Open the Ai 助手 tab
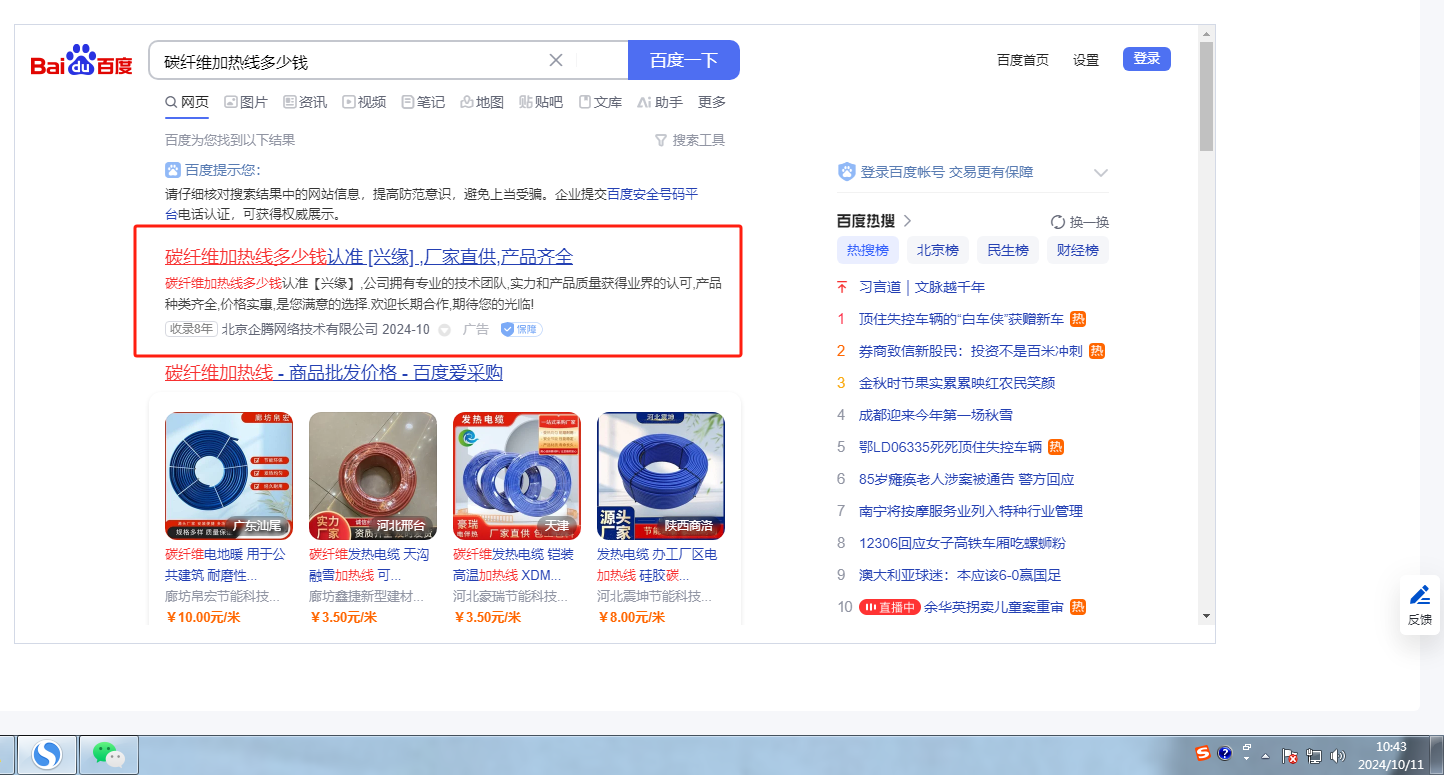Viewport: 1444px width, 775px height. [660, 102]
